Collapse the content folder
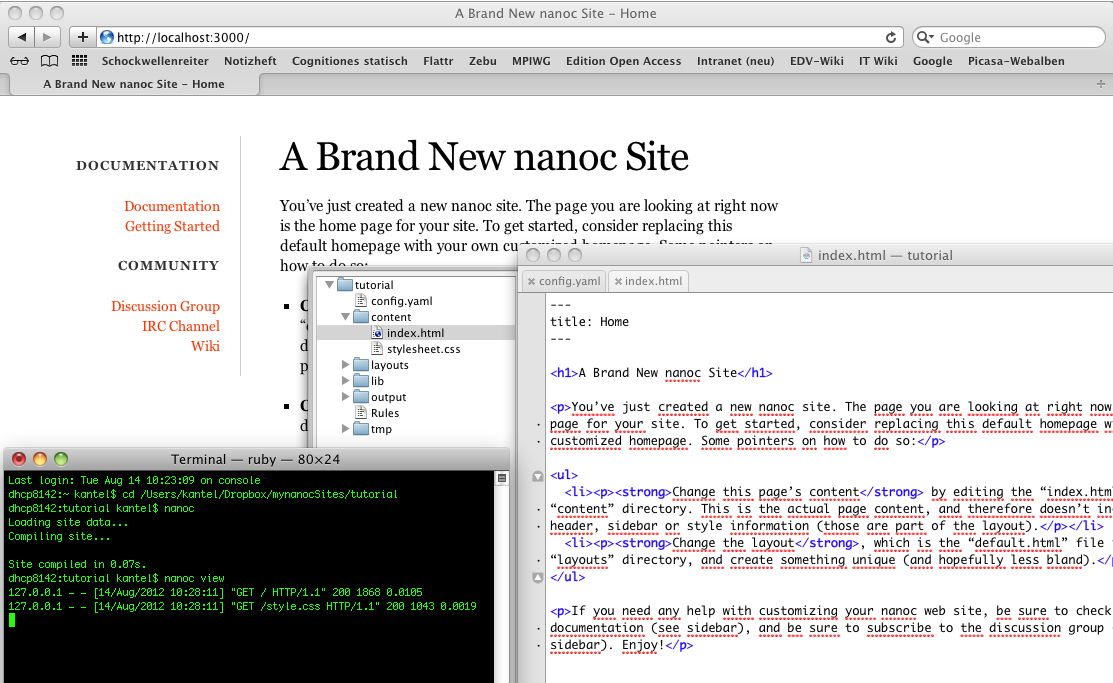This screenshot has height=683, width=1113. pyautogui.click(x=346, y=317)
